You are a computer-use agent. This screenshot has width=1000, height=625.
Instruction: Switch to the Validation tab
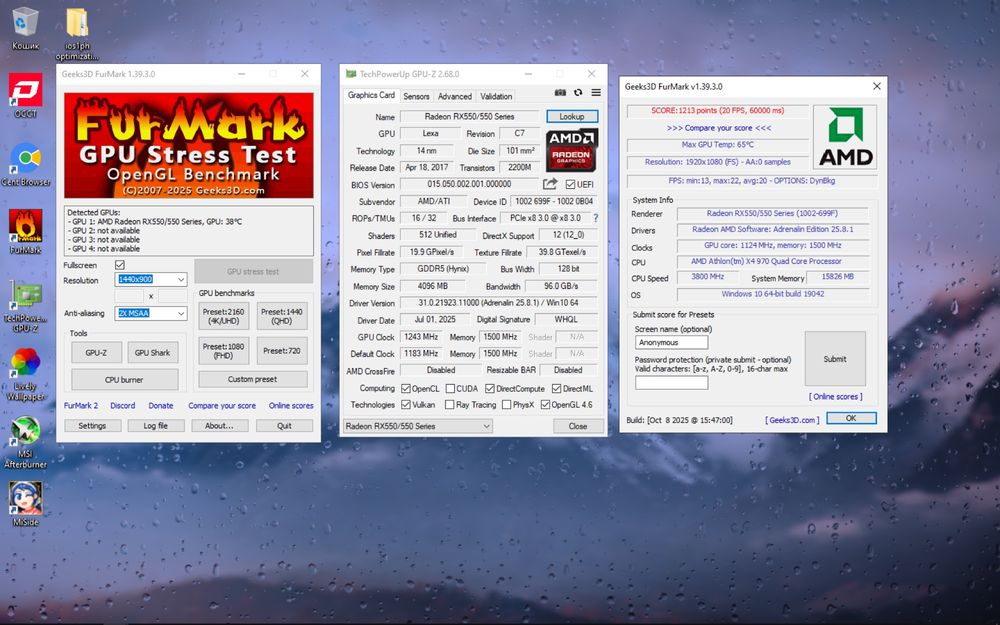[496, 96]
